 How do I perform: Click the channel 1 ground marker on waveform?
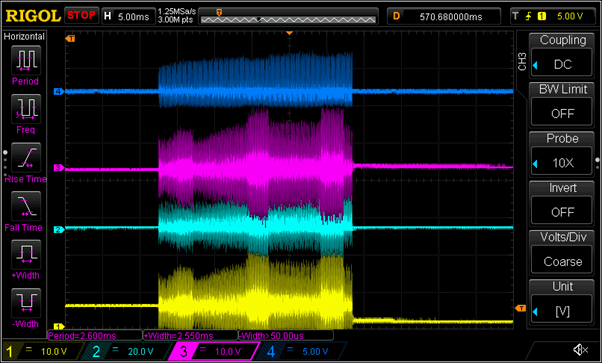tap(58, 327)
